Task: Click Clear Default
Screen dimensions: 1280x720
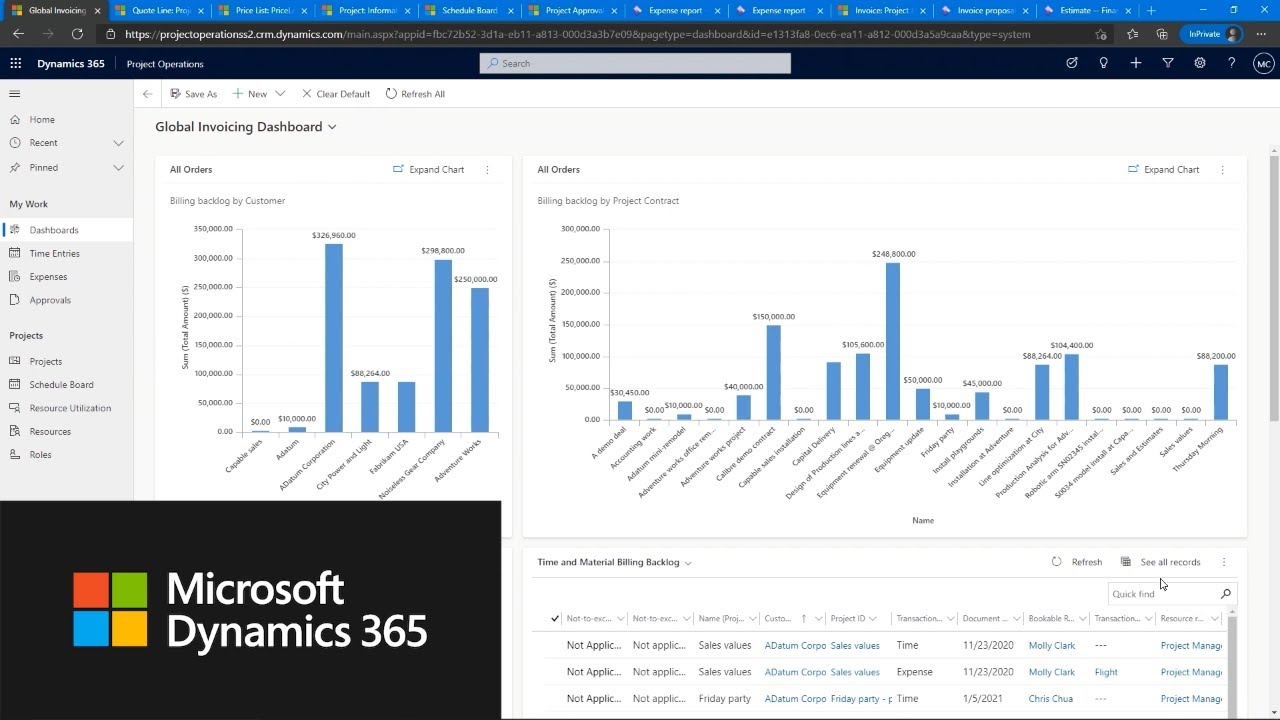Action: 336,94
